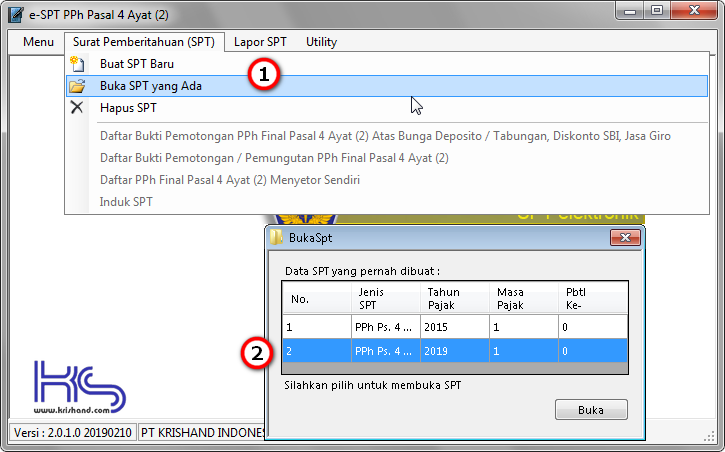
Task: Click the Masa Pajak column header
Action: 523,299
